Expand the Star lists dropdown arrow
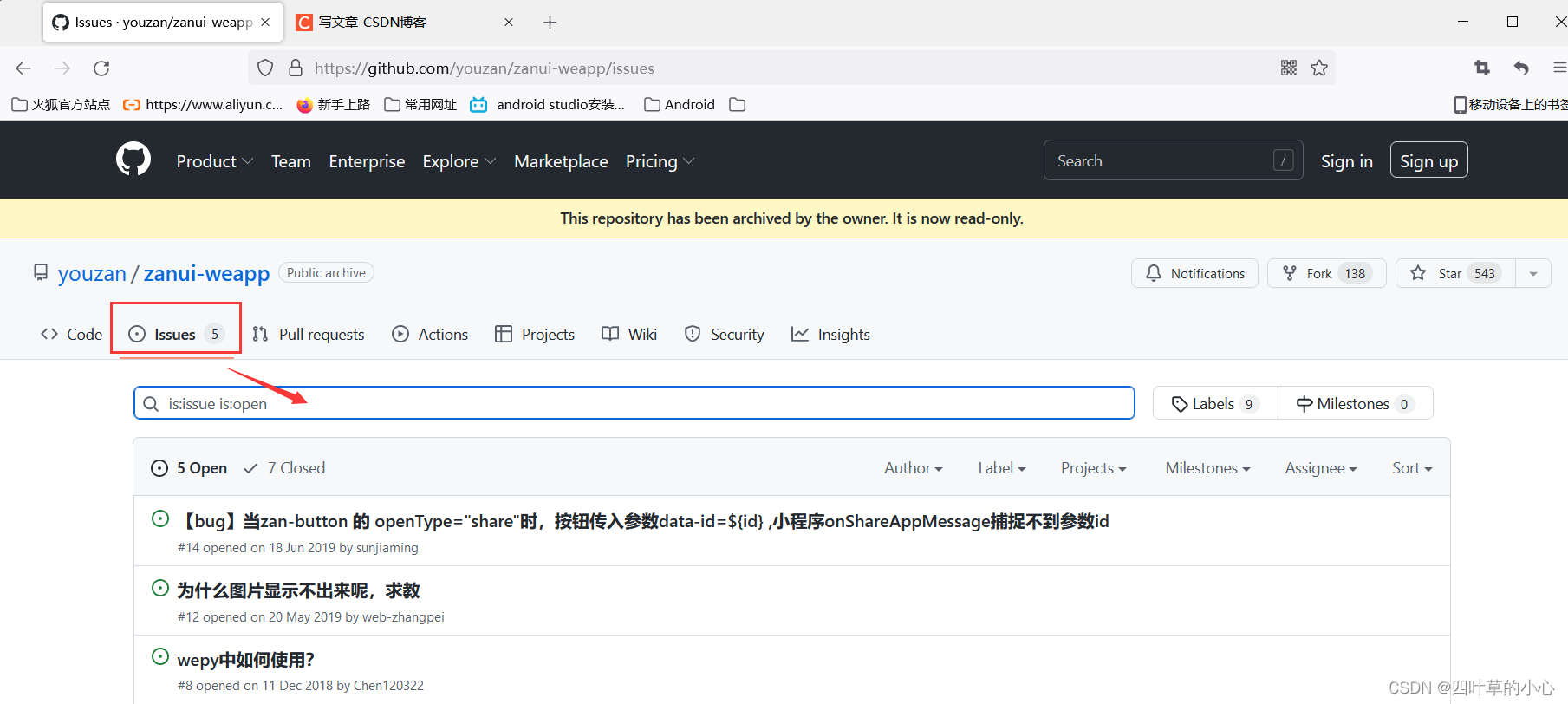Image resolution: width=1568 pixels, height=704 pixels. point(1533,273)
